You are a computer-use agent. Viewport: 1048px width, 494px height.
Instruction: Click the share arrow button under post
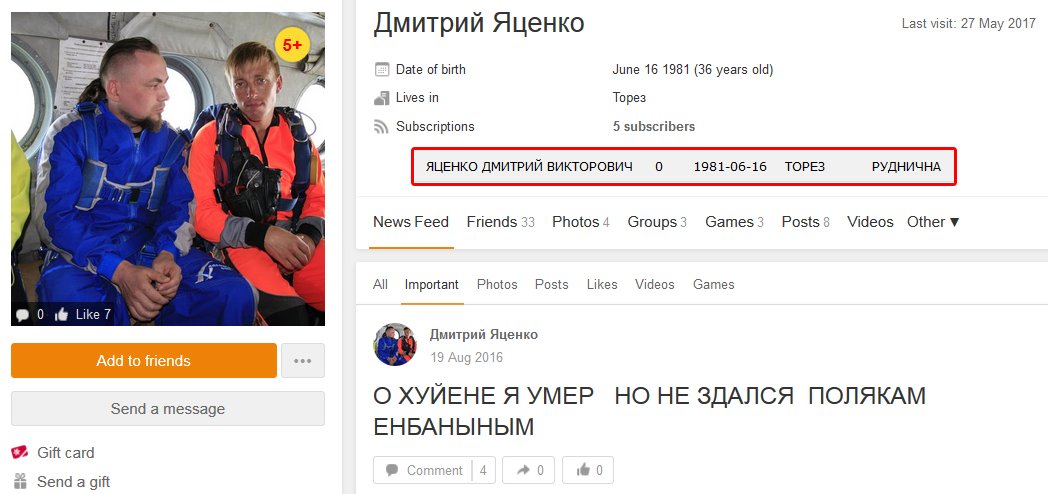[528, 470]
